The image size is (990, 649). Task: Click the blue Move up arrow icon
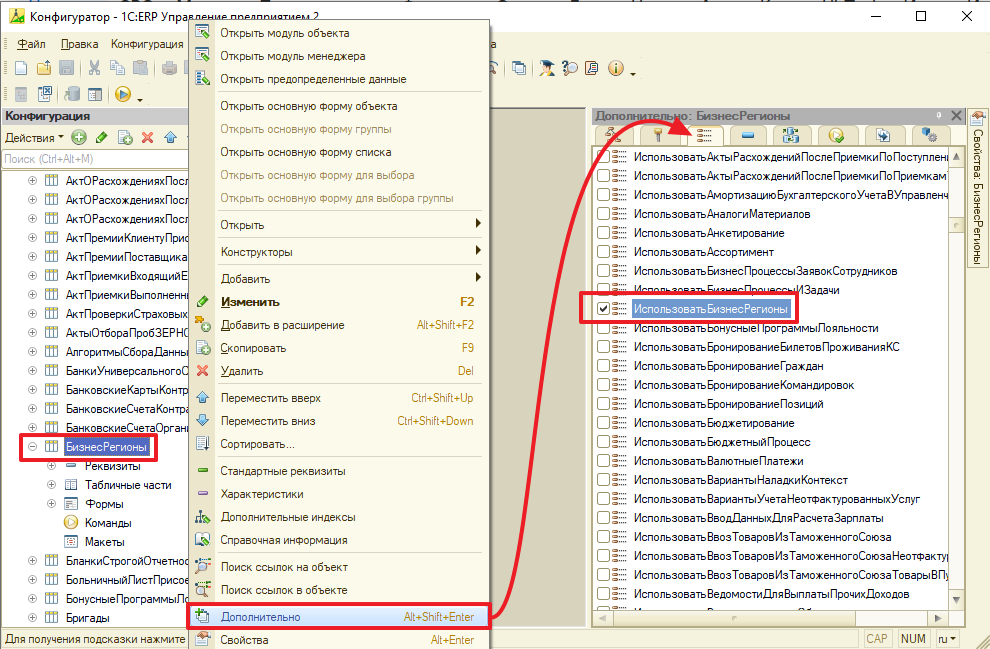pos(170,137)
